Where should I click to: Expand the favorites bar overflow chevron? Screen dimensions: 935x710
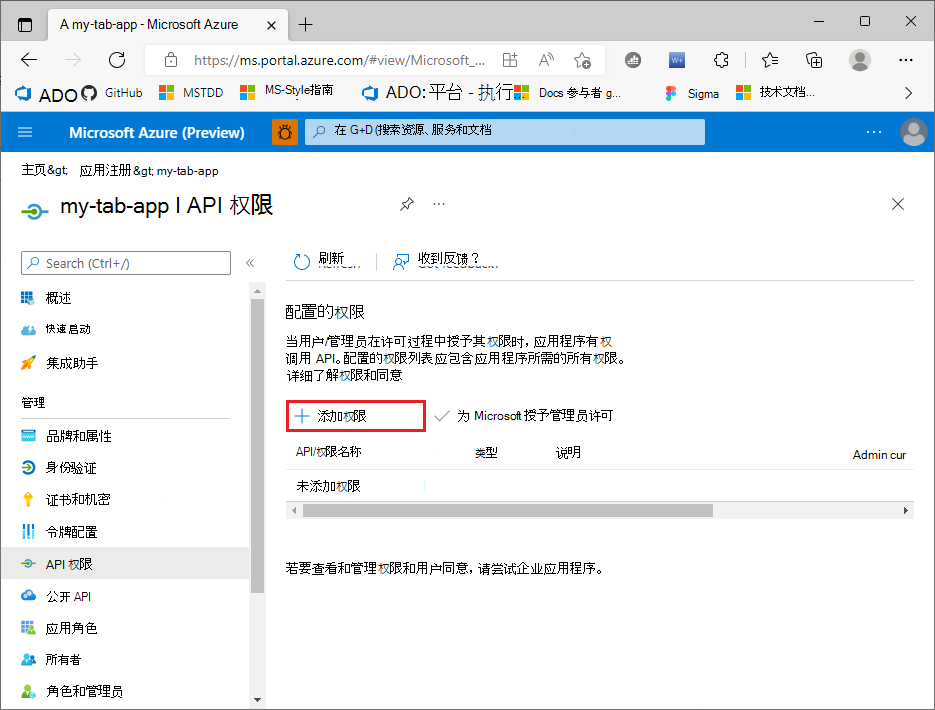(x=907, y=92)
